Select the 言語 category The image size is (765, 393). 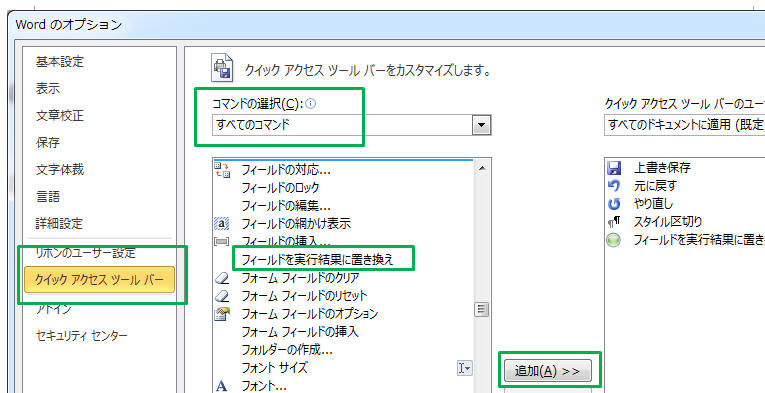[x=48, y=196]
